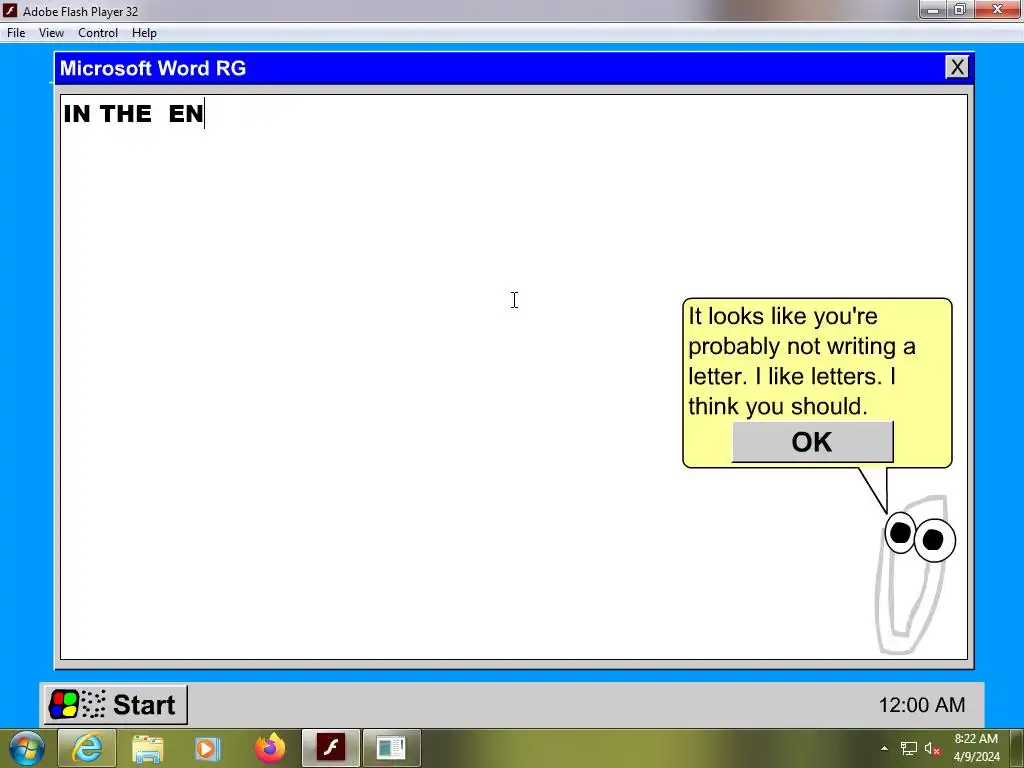The height and width of the screenshot is (768, 1024).
Task: Click inside the Word RG text area
Action: point(514,377)
